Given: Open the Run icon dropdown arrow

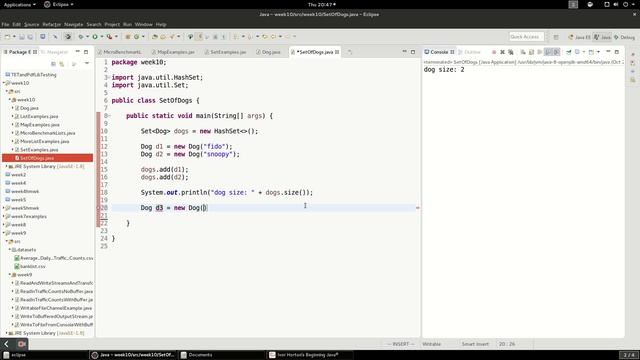Looking at the screenshot, I should pyautogui.click(x=102, y=37).
